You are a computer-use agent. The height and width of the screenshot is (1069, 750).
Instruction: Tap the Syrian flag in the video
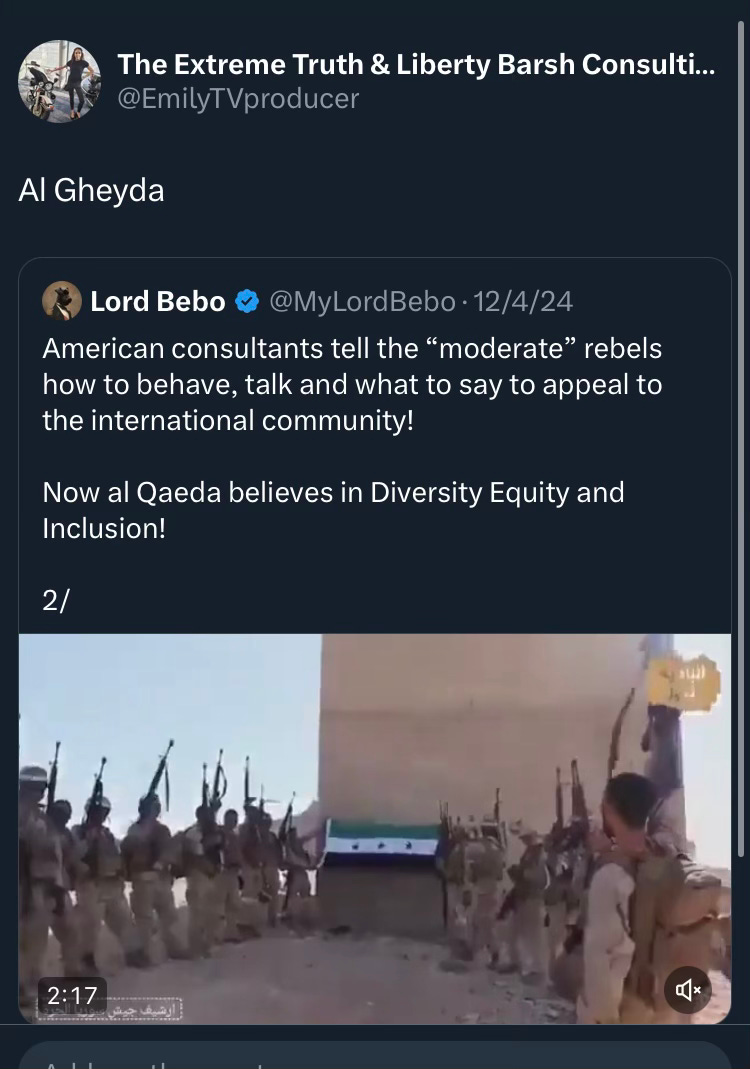click(382, 839)
